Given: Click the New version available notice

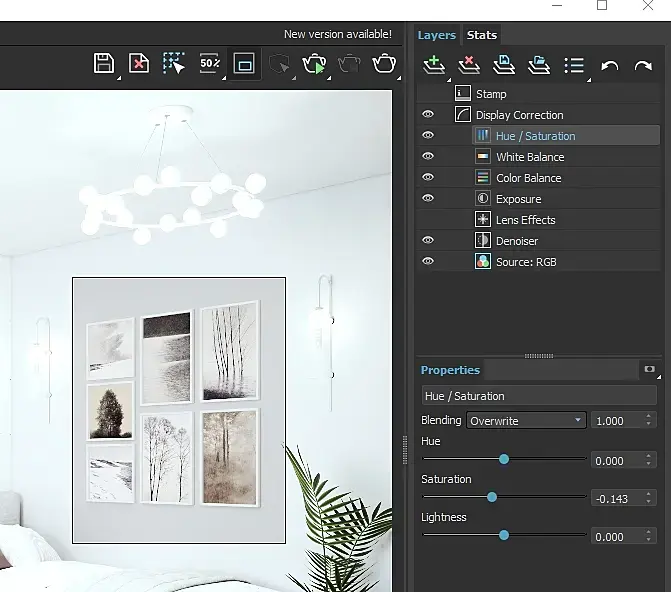Looking at the screenshot, I should [x=338, y=34].
